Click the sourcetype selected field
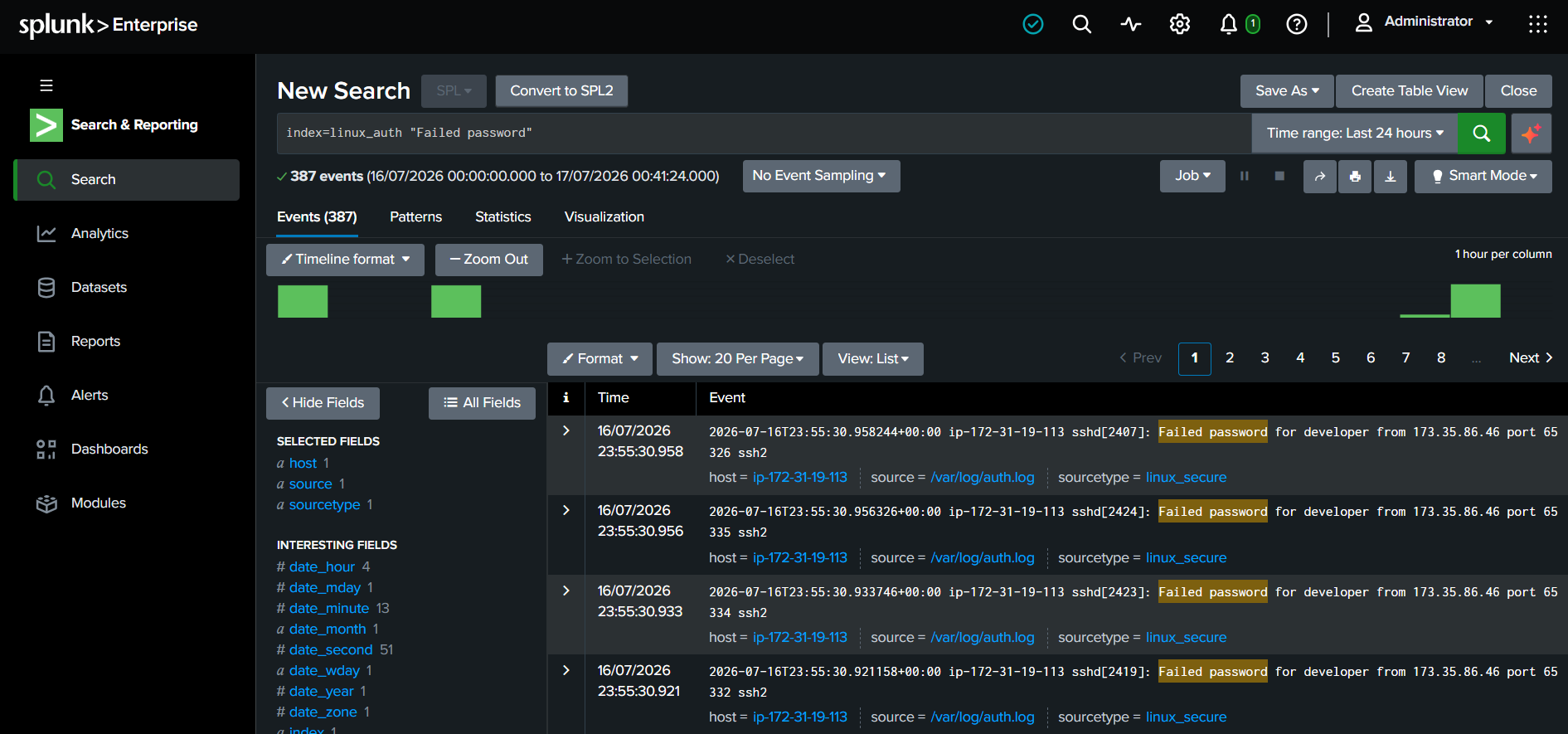The width and height of the screenshot is (1568, 734). pos(324,505)
